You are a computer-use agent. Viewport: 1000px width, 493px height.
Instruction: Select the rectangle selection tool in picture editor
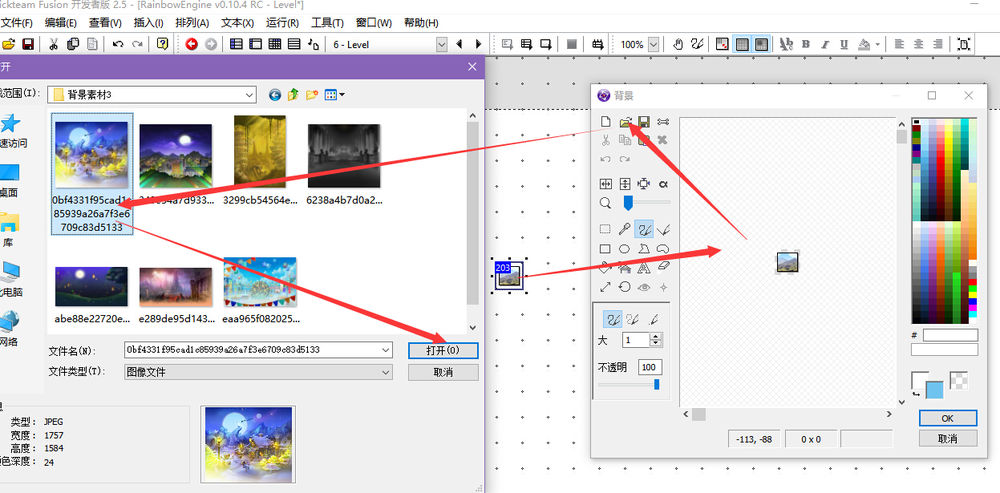606,230
